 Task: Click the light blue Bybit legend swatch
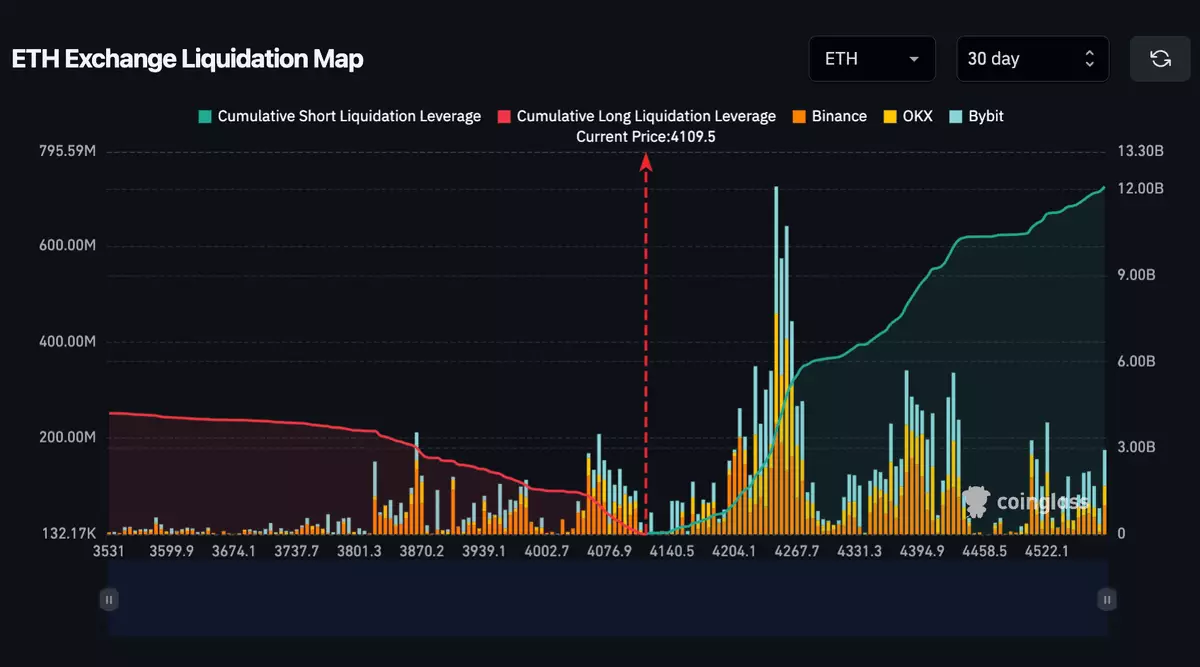(955, 116)
